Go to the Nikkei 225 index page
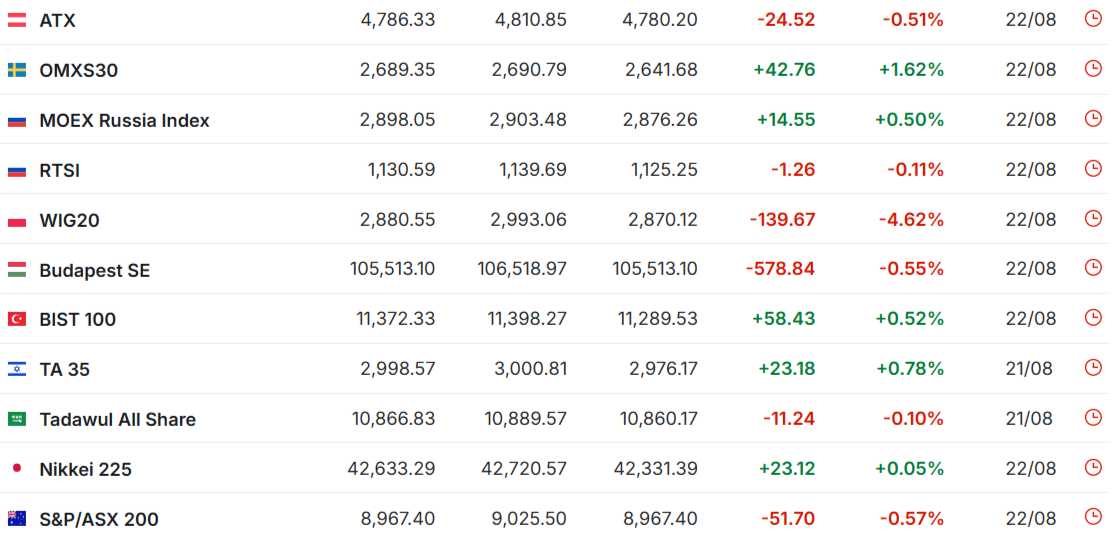1112x536 pixels. point(86,469)
